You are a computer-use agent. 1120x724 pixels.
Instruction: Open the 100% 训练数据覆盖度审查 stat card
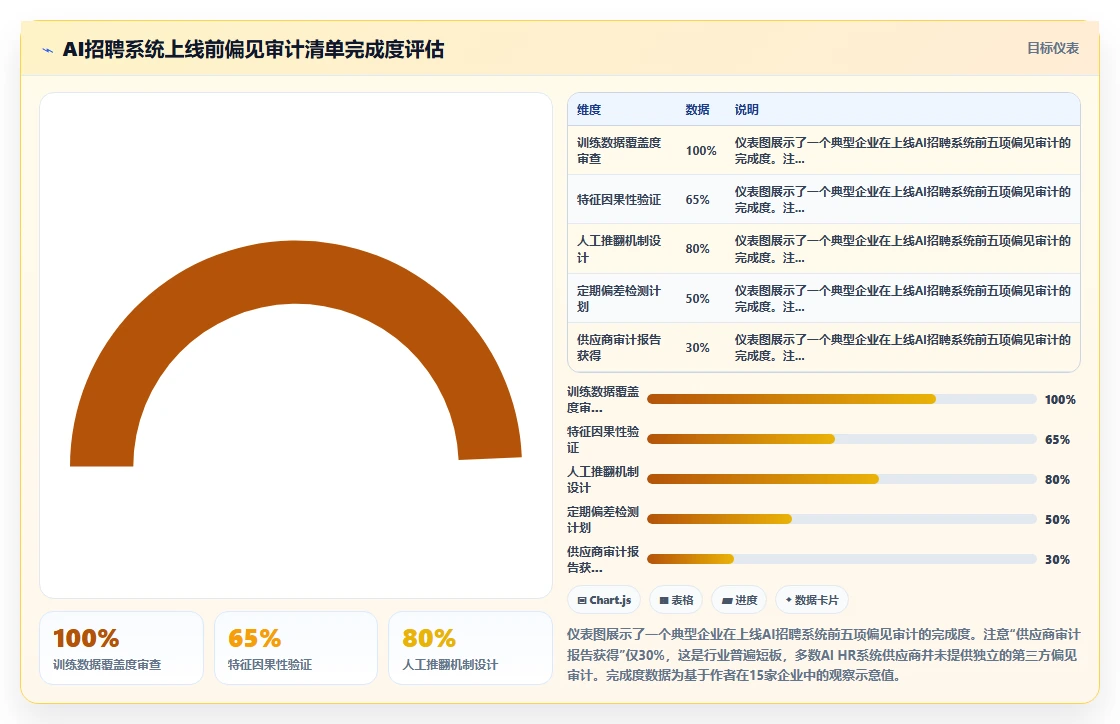click(x=121, y=648)
